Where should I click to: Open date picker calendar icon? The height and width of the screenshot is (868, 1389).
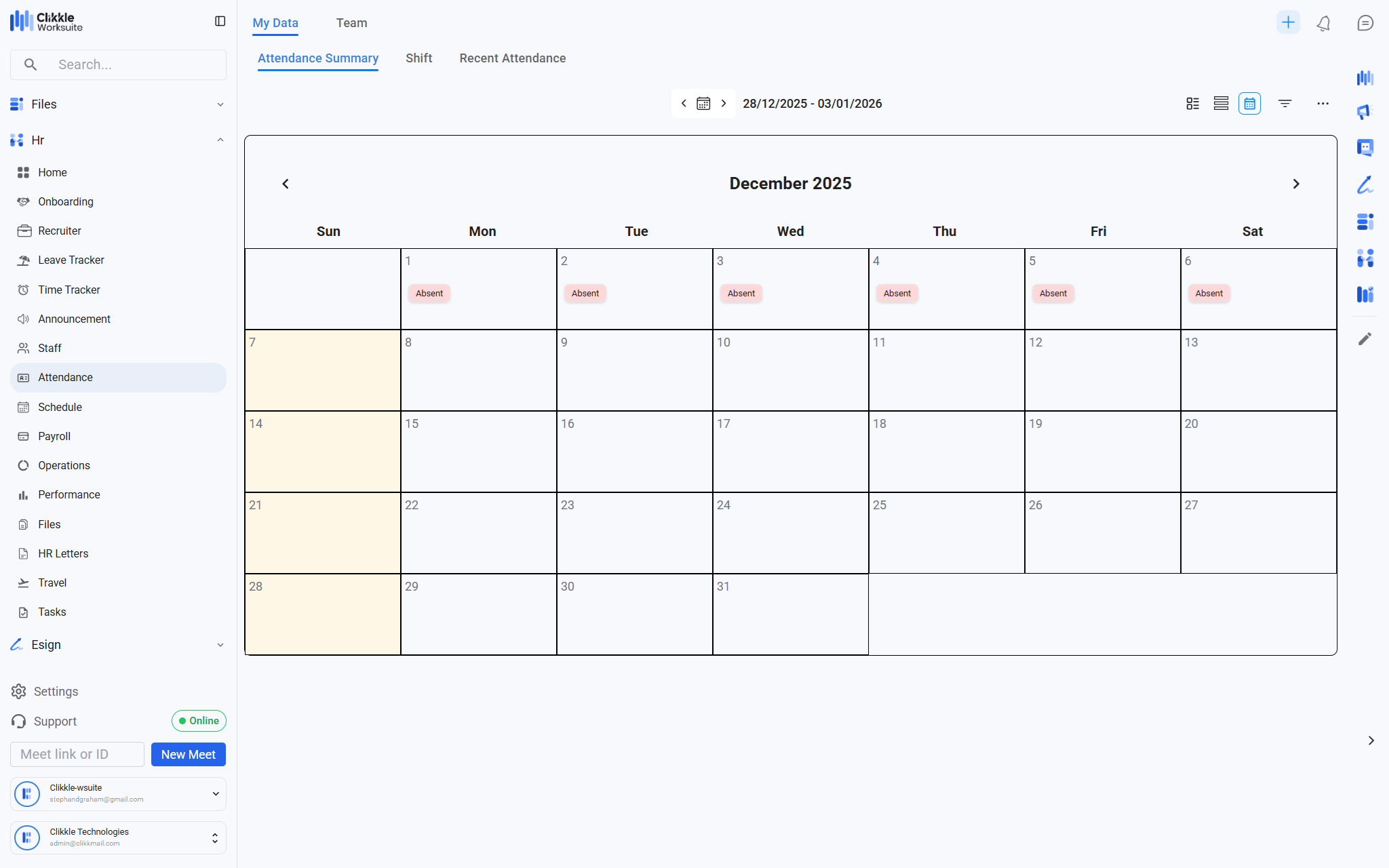703,104
